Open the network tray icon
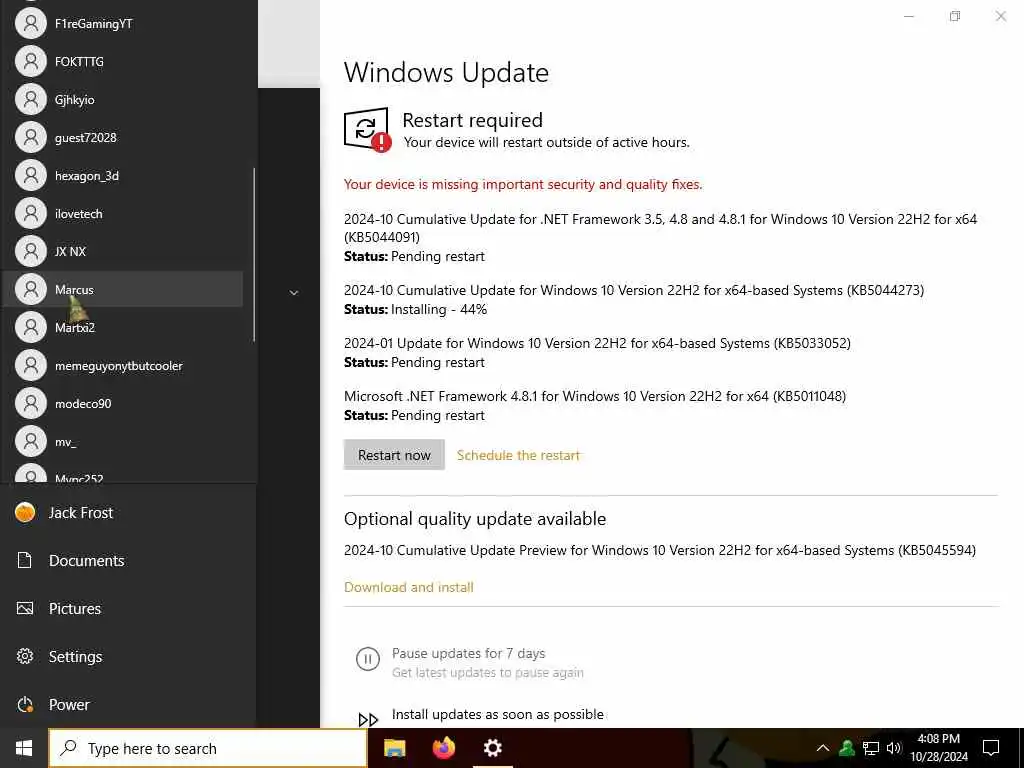Viewport: 1024px width, 768px height. 871,748
